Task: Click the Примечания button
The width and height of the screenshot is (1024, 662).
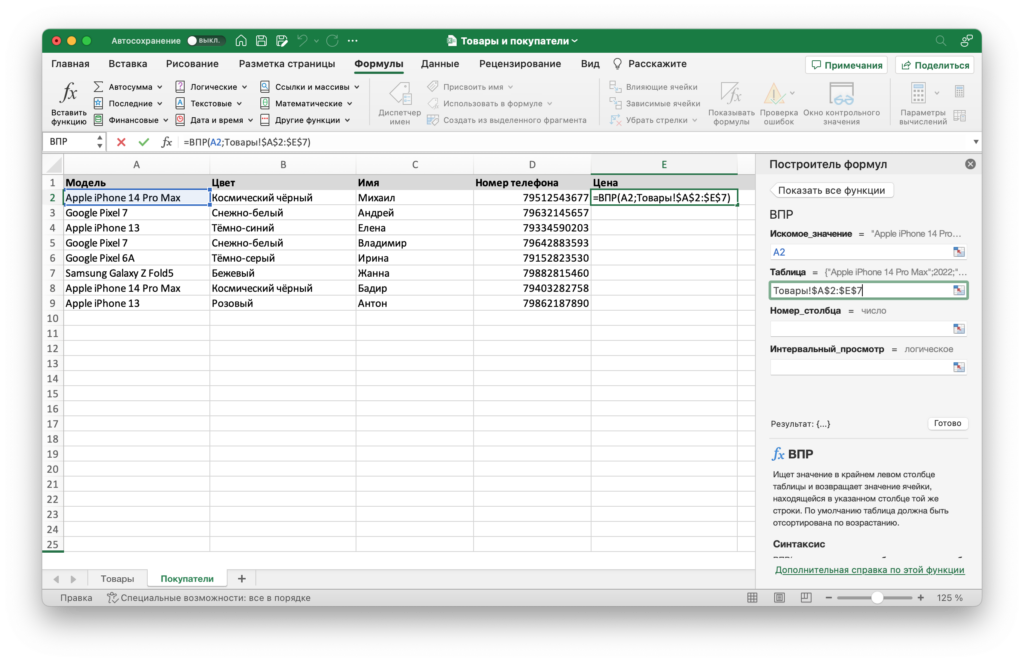Action: point(846,65)
